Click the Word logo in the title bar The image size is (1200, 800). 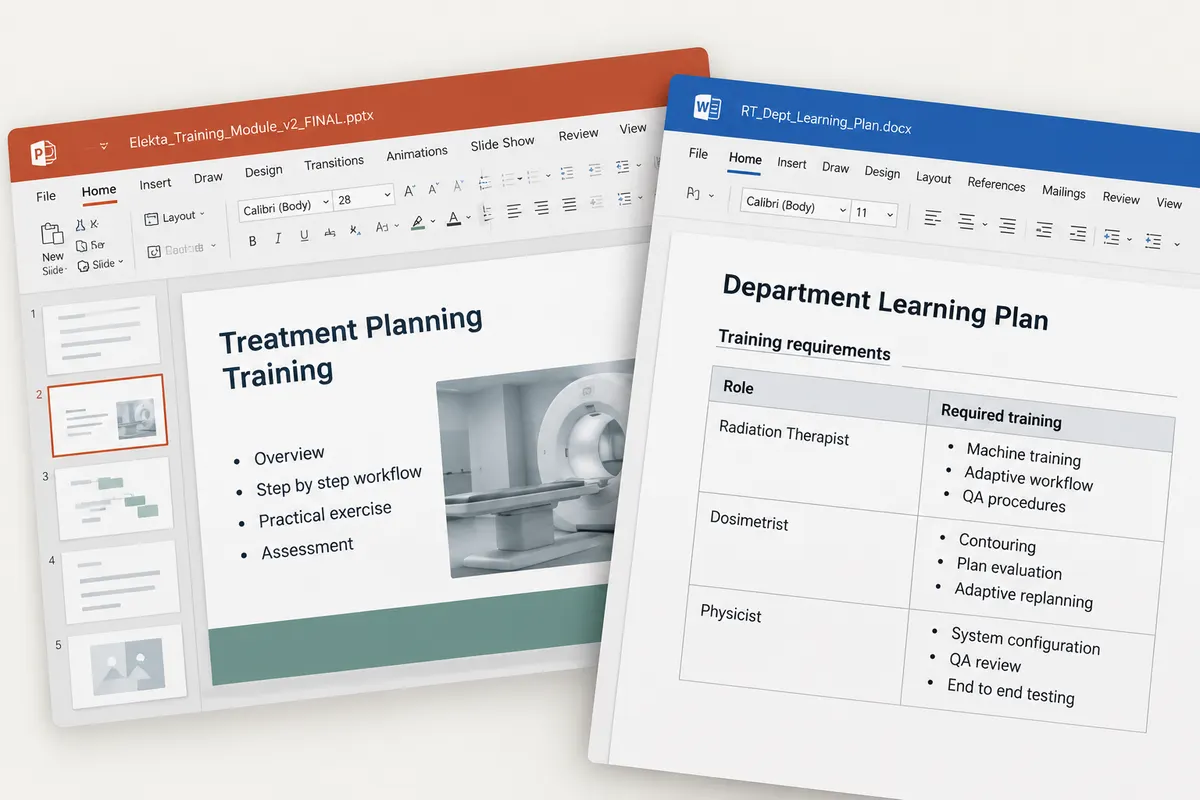(x=708, y=107)
